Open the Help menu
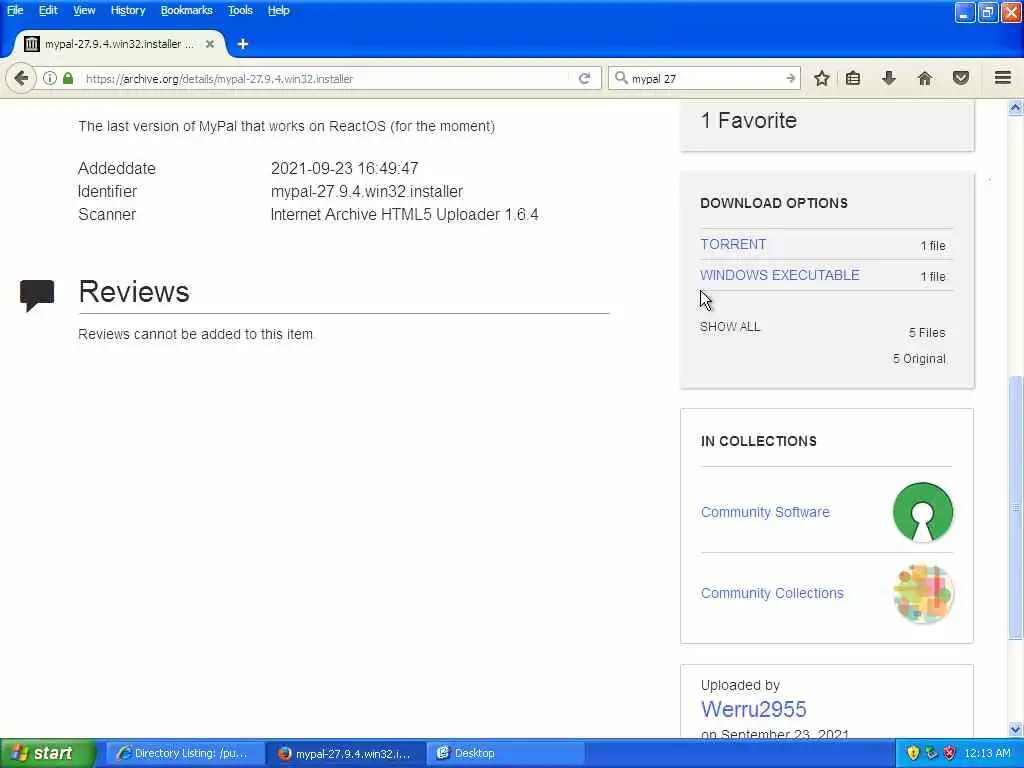Image resolution: width=1024 pixels, height=768 pixels. coord(278,10)
